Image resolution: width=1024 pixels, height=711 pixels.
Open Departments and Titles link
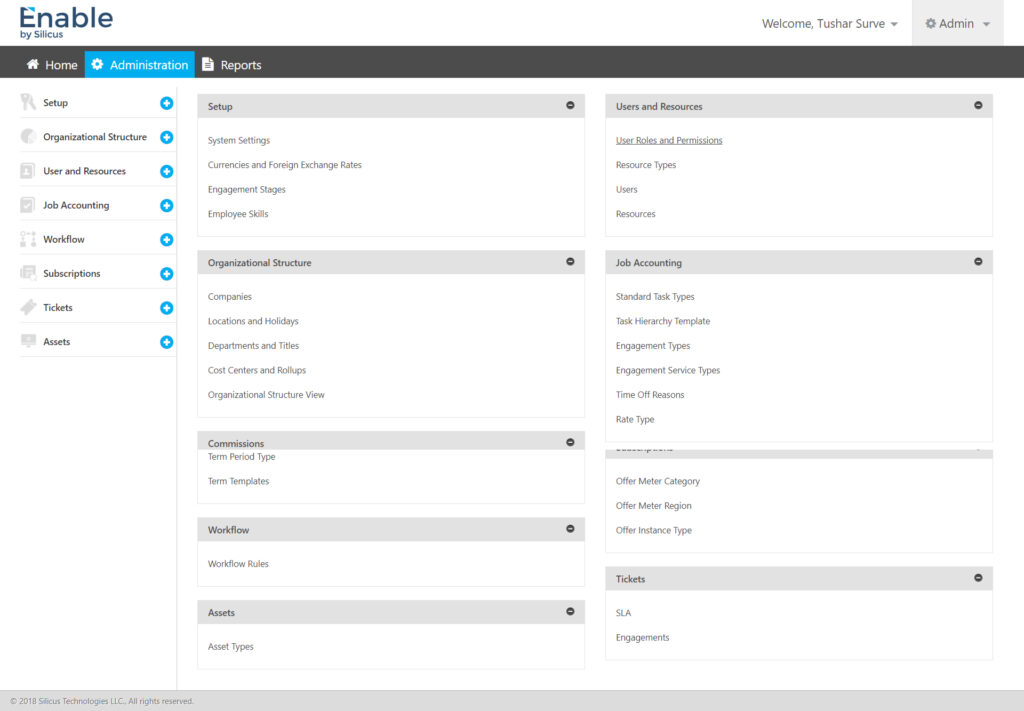(x=253, y=346)
